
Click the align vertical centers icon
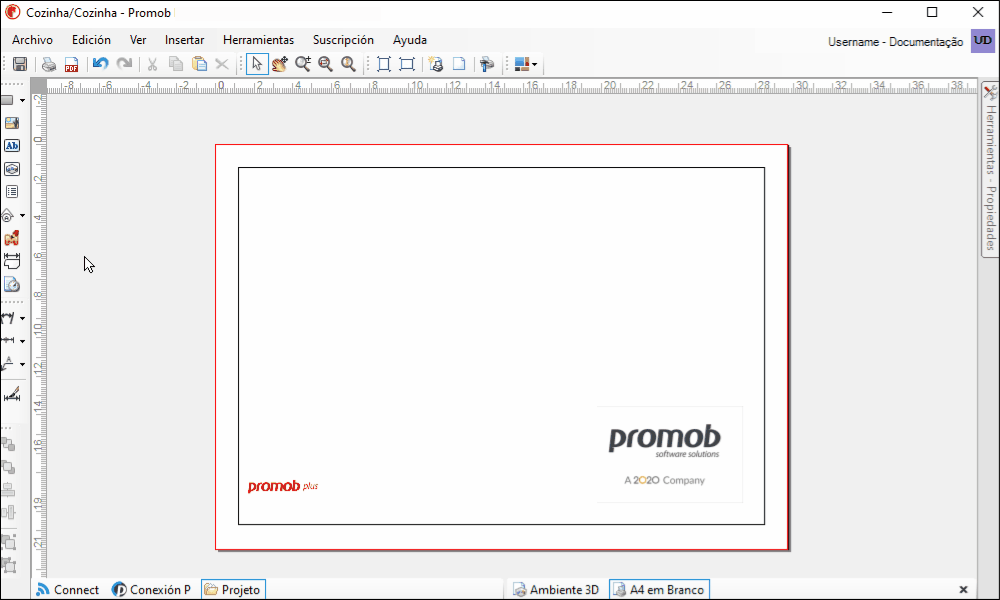(8, 490)
